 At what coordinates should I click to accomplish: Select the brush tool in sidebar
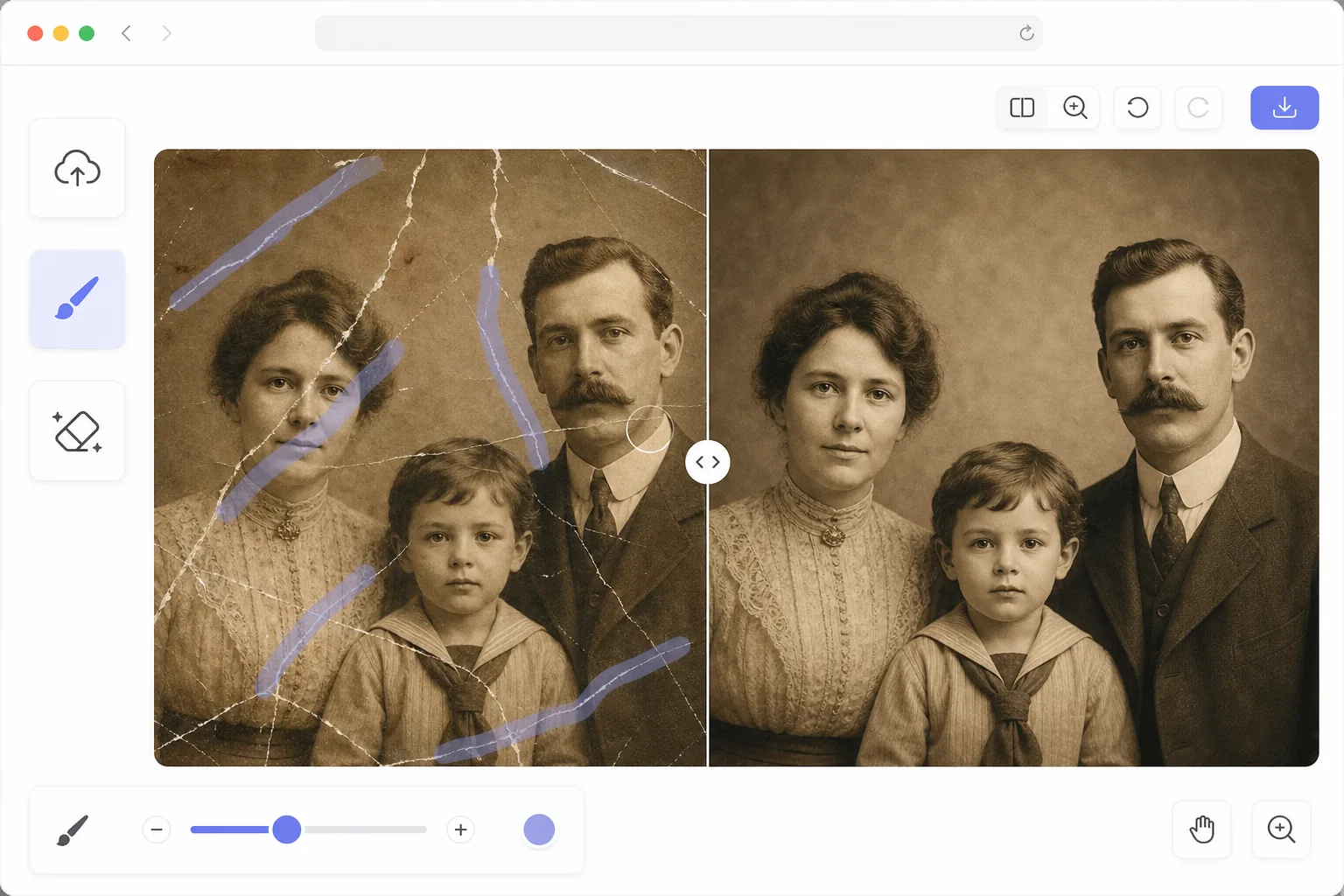[x=77, y=299]
